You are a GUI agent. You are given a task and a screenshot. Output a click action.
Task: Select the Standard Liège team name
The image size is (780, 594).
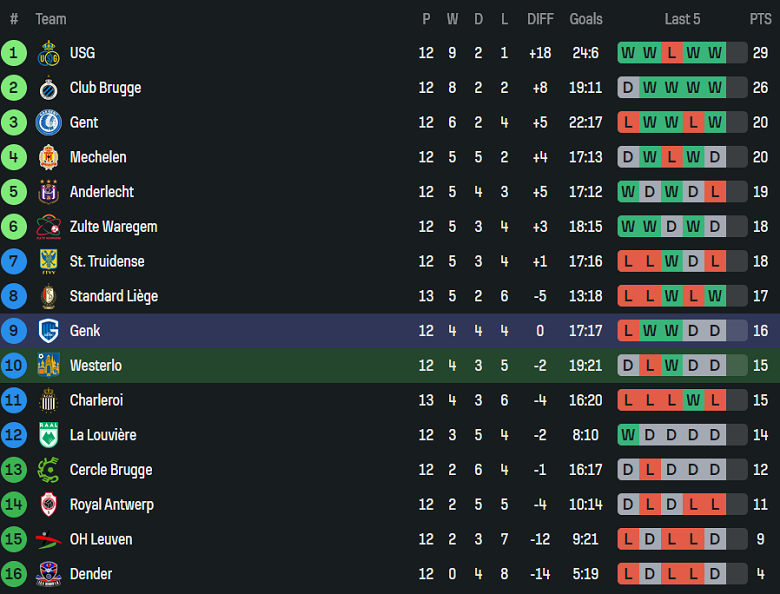[113, 296]
